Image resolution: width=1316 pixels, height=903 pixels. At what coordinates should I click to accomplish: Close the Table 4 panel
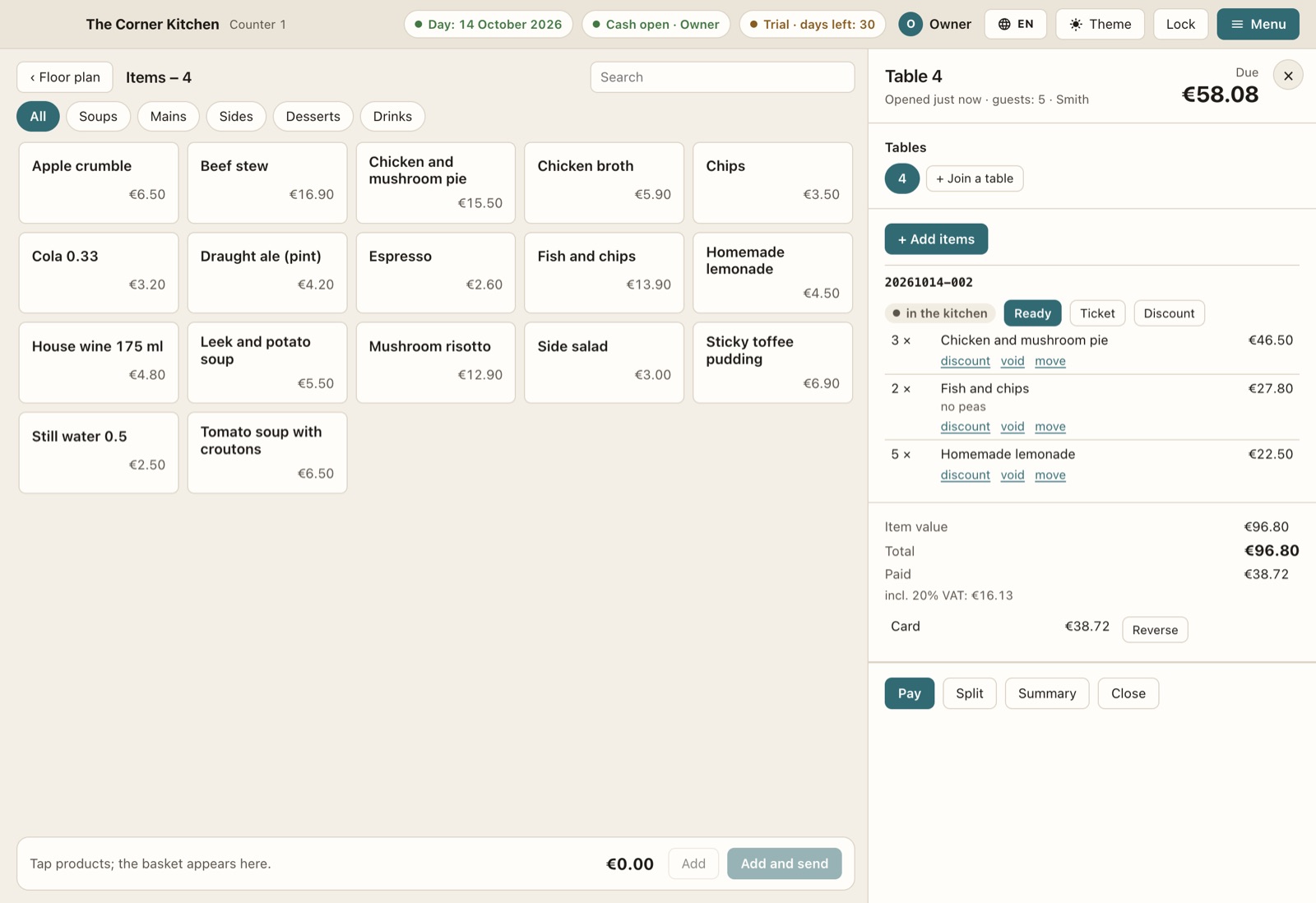1288,76
